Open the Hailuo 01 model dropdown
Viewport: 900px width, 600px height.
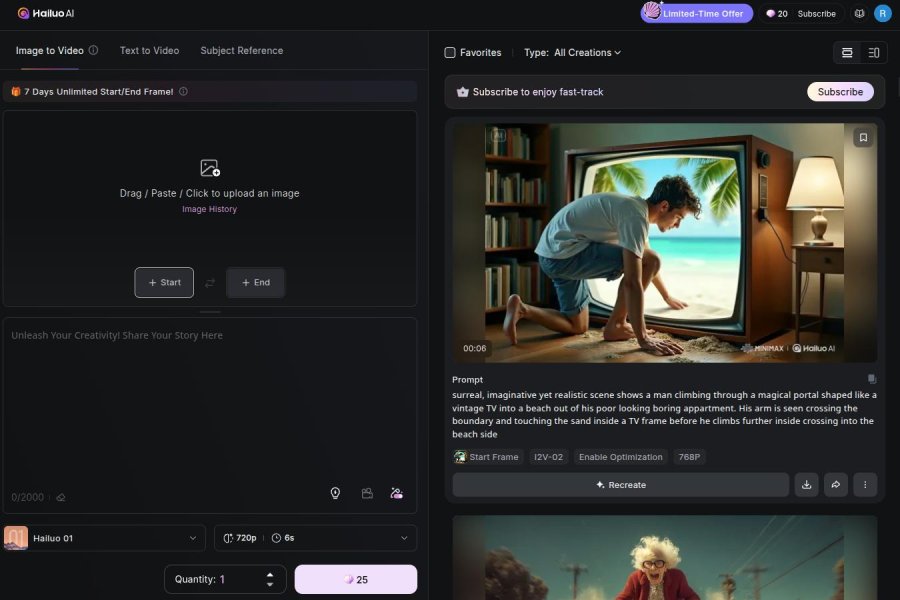tap(105, 538)
